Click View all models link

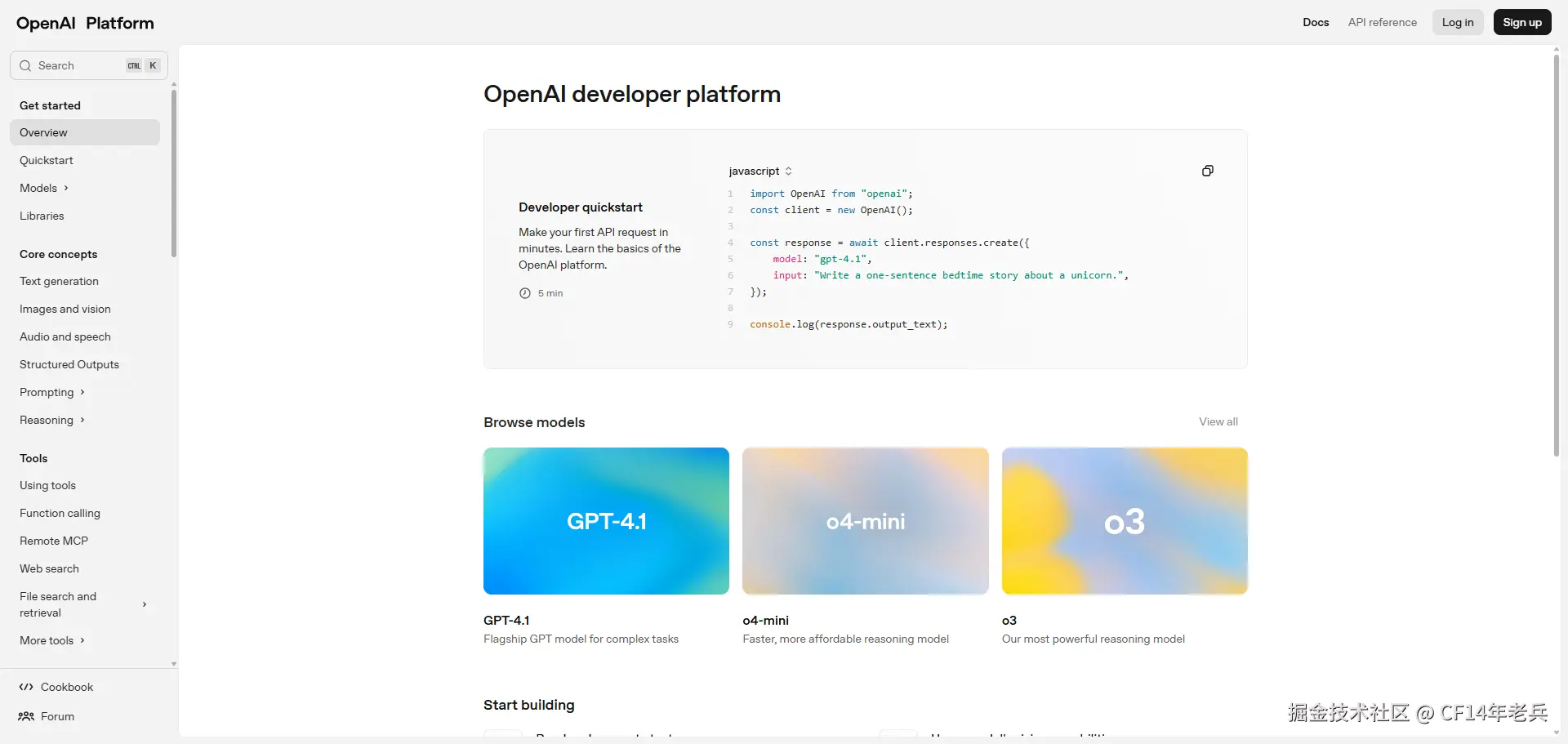pos(1218,421)
